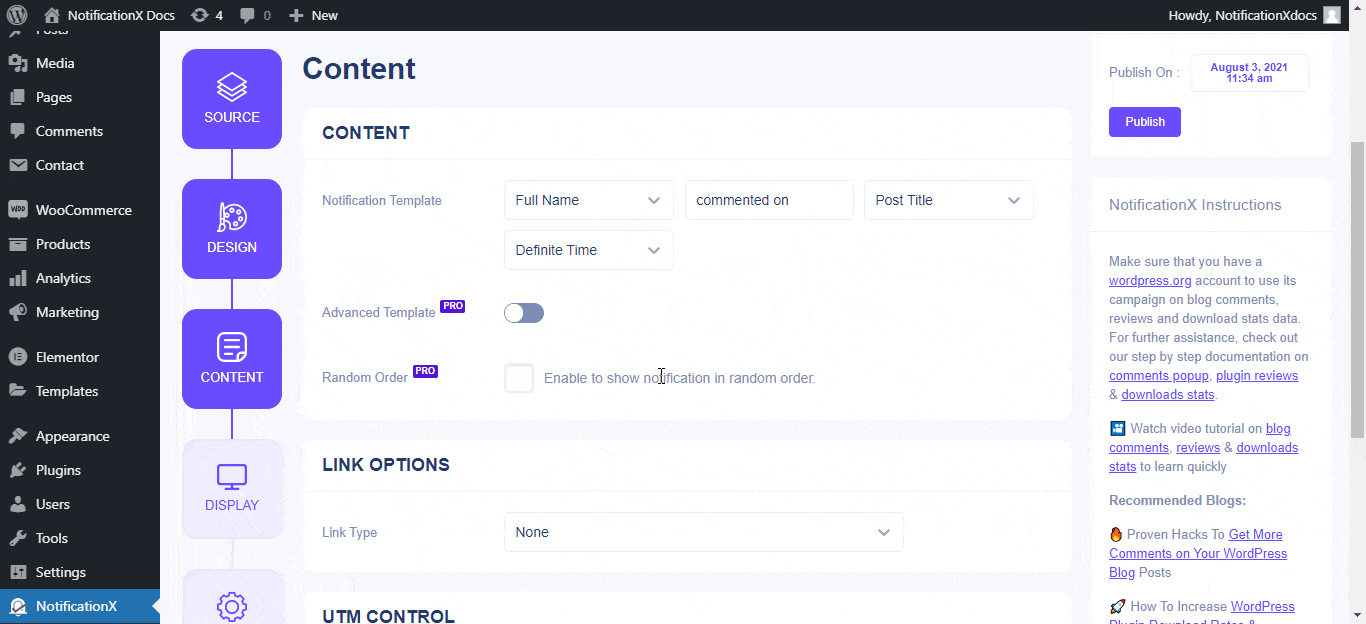Select the Content step
1366x624 pixels.
232,359
